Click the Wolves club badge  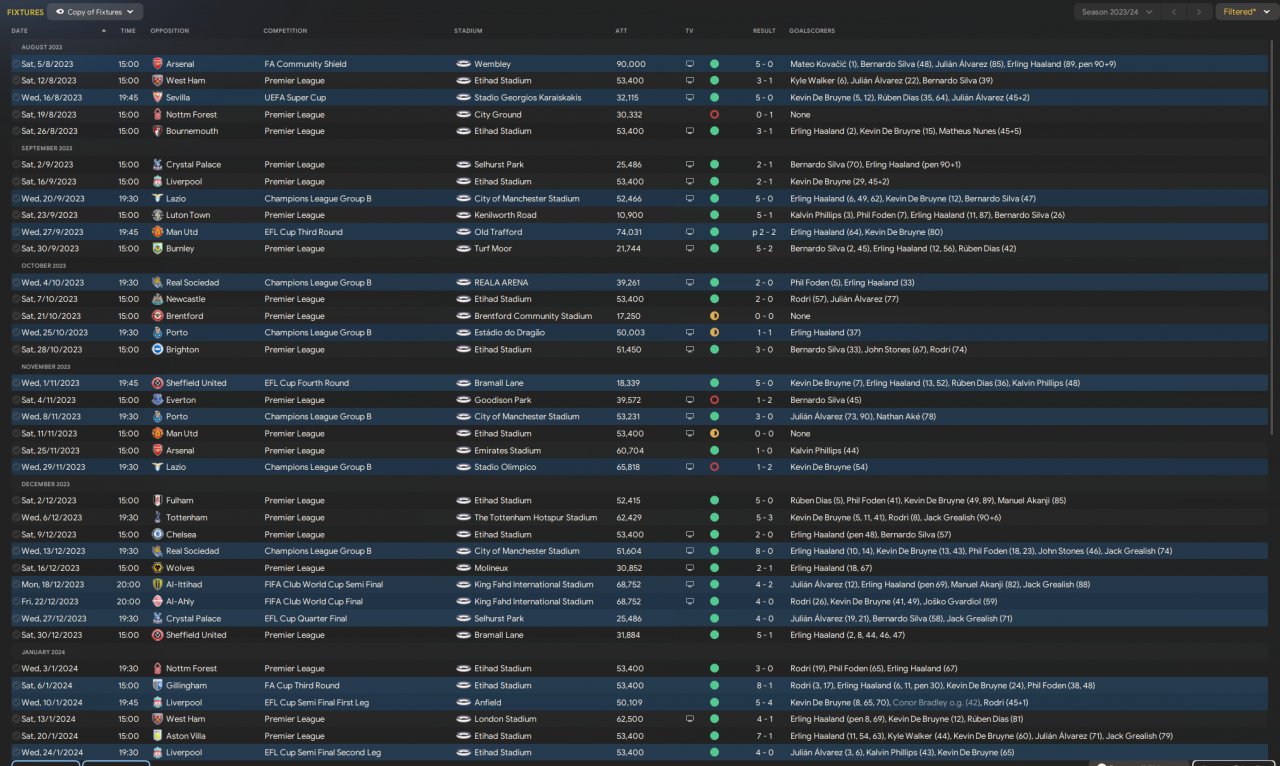tap(157, 568)
